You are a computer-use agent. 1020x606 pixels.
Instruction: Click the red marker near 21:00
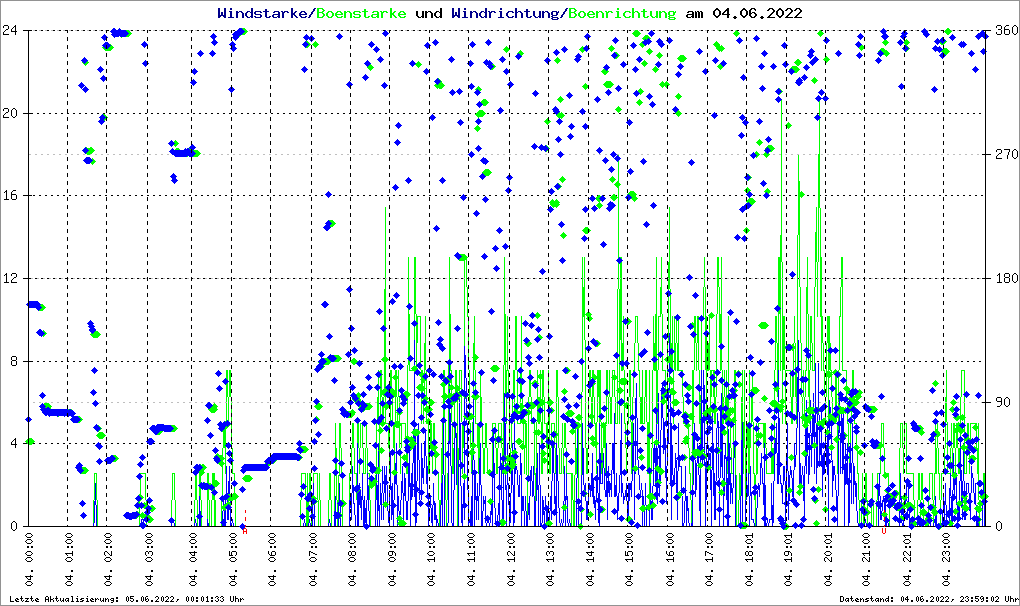[x=883, y=531]
